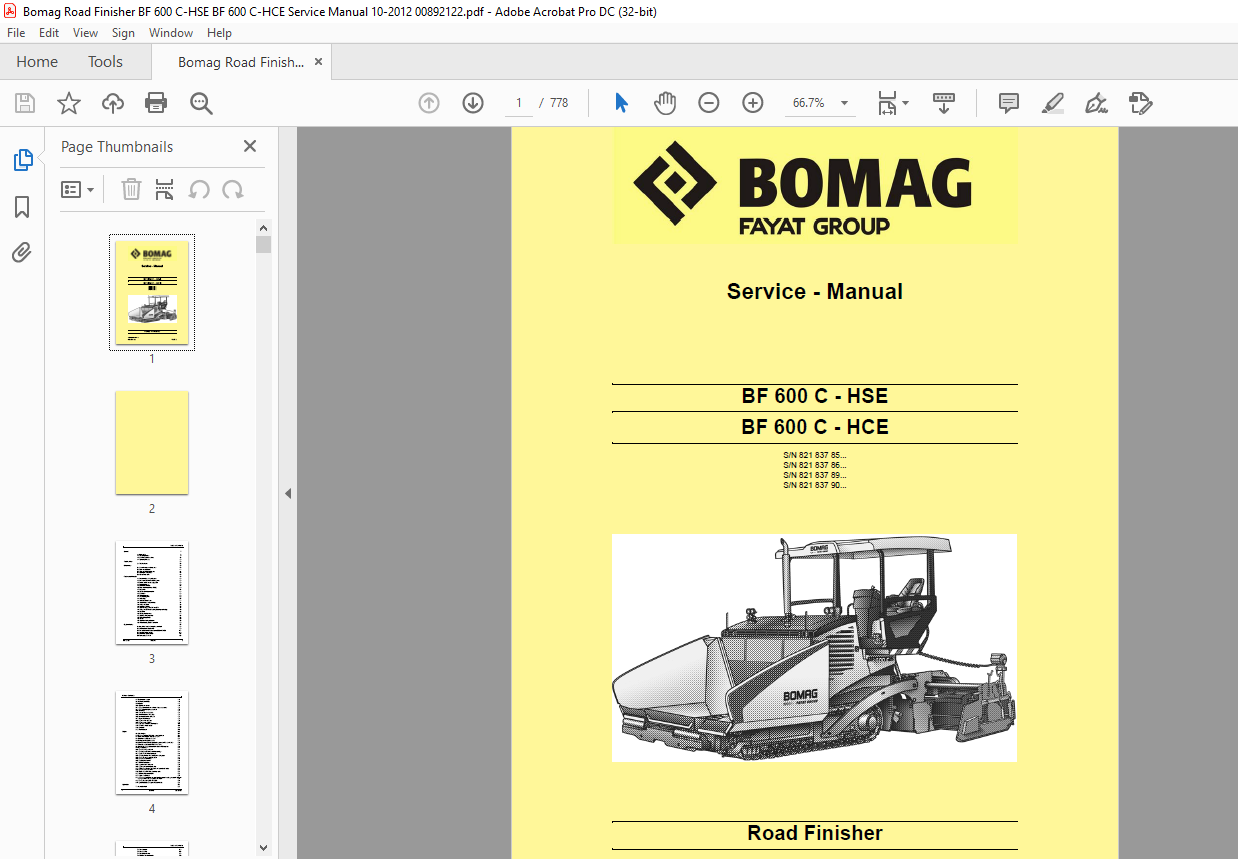Click the 'BF 600 C - HSE' title
1238x859 pixels.
[815, 396]
